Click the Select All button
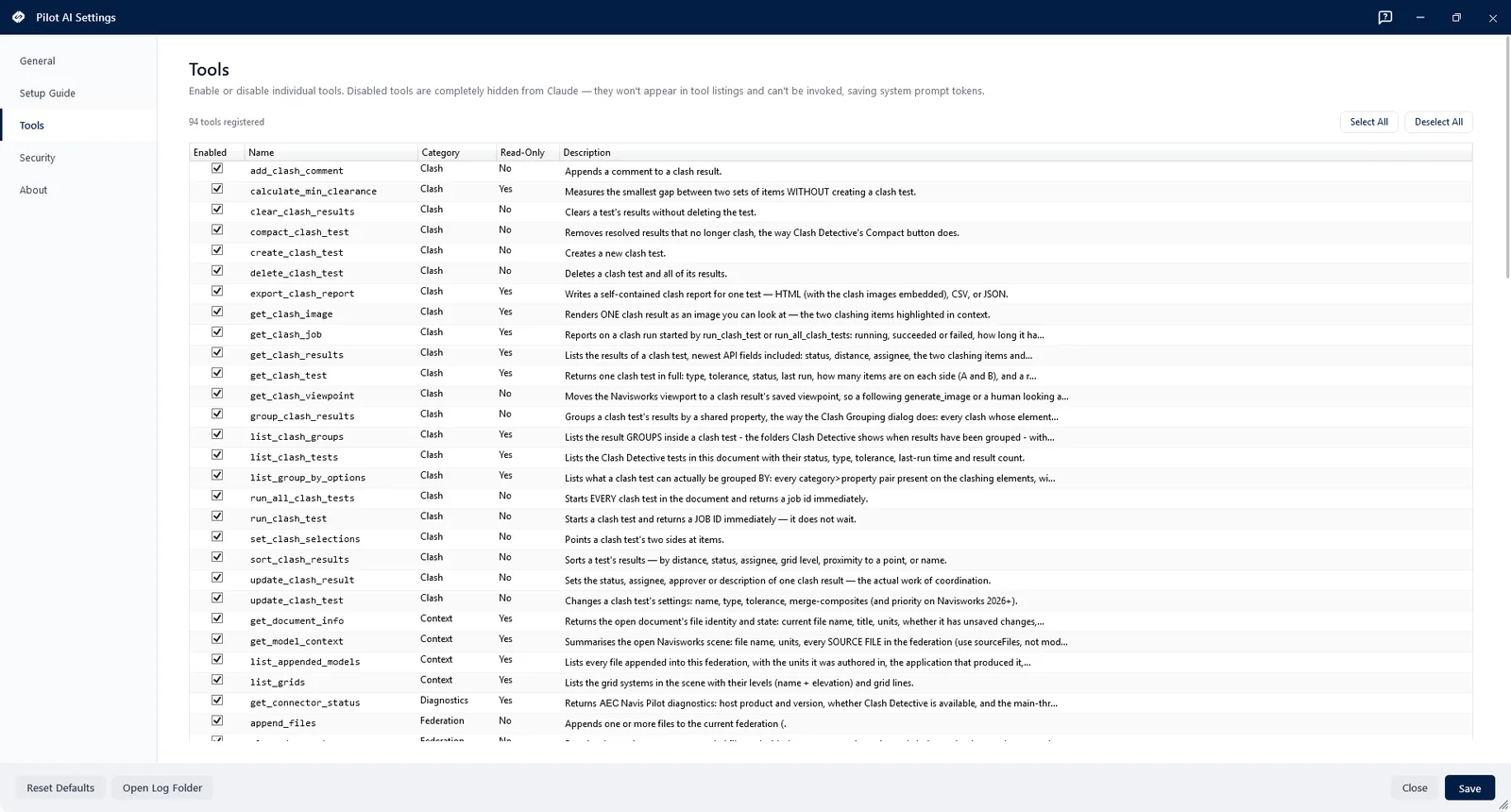Viewport: 1511px width, 812px height. (1368, 122)
